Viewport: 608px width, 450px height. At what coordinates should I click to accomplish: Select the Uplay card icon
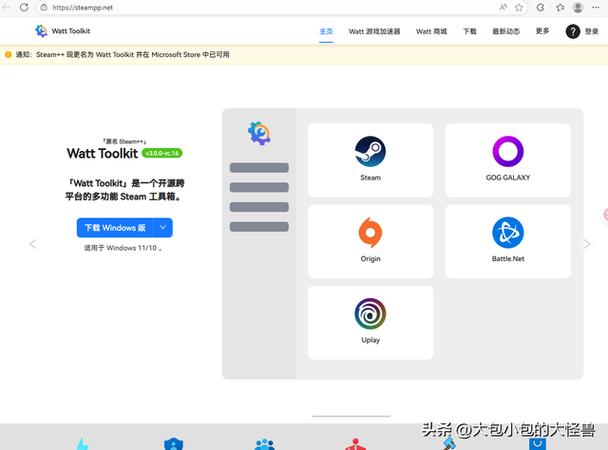point(370,314)
